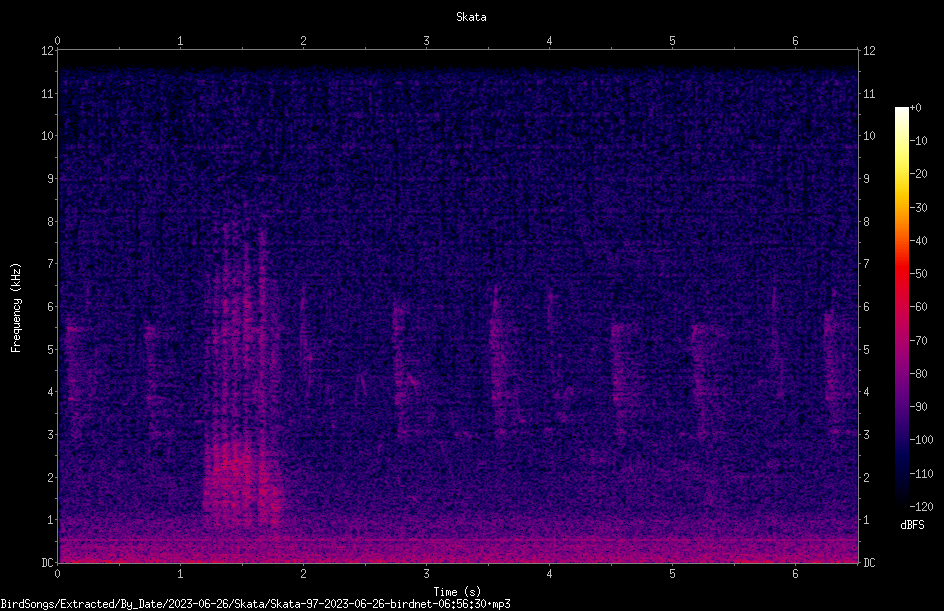This screenshot has width=944, height=611.
Task: Click '3' on the left frequency axis
Action: (51, 435)
